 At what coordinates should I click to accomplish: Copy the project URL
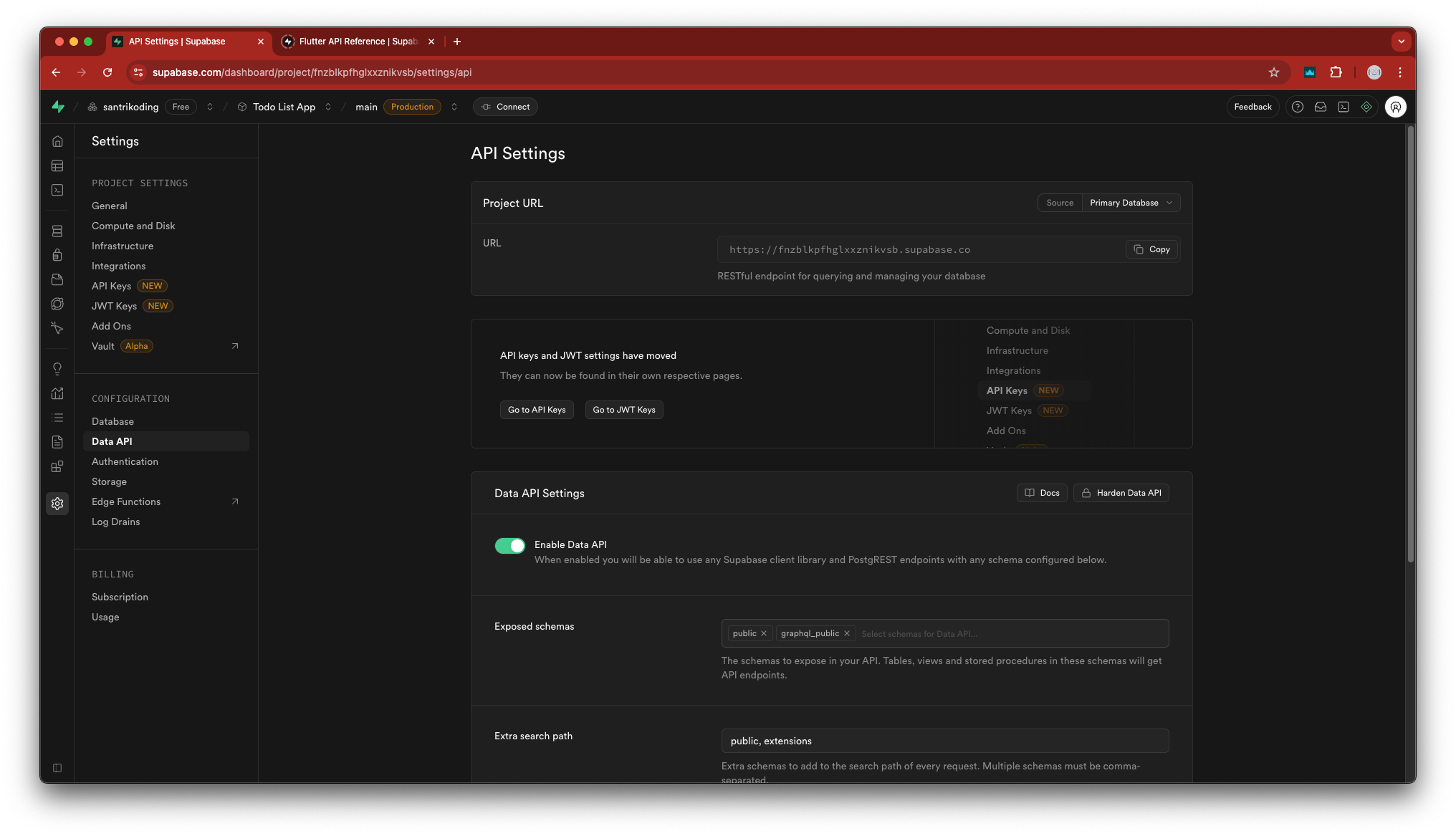[x=1151, y=249]
